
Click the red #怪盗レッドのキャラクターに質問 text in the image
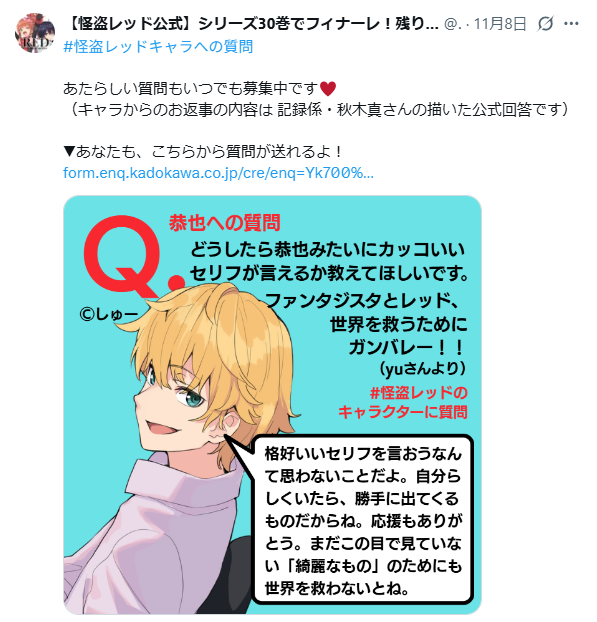(x=403, y=402)
